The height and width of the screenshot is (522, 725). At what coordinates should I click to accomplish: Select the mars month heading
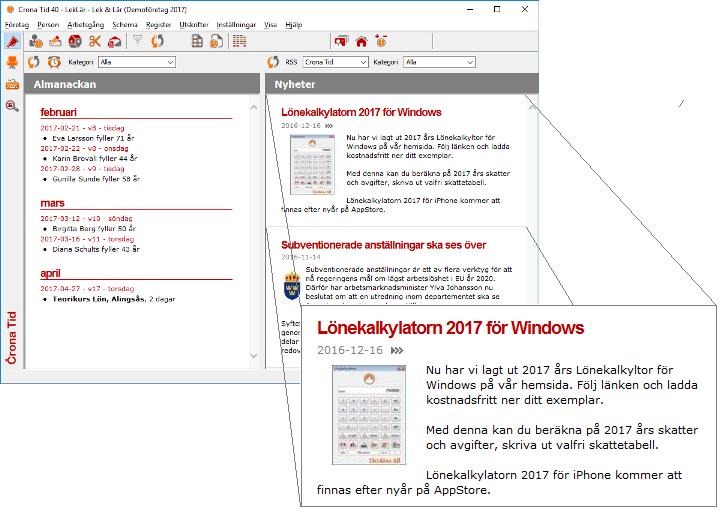click(52, 203)
